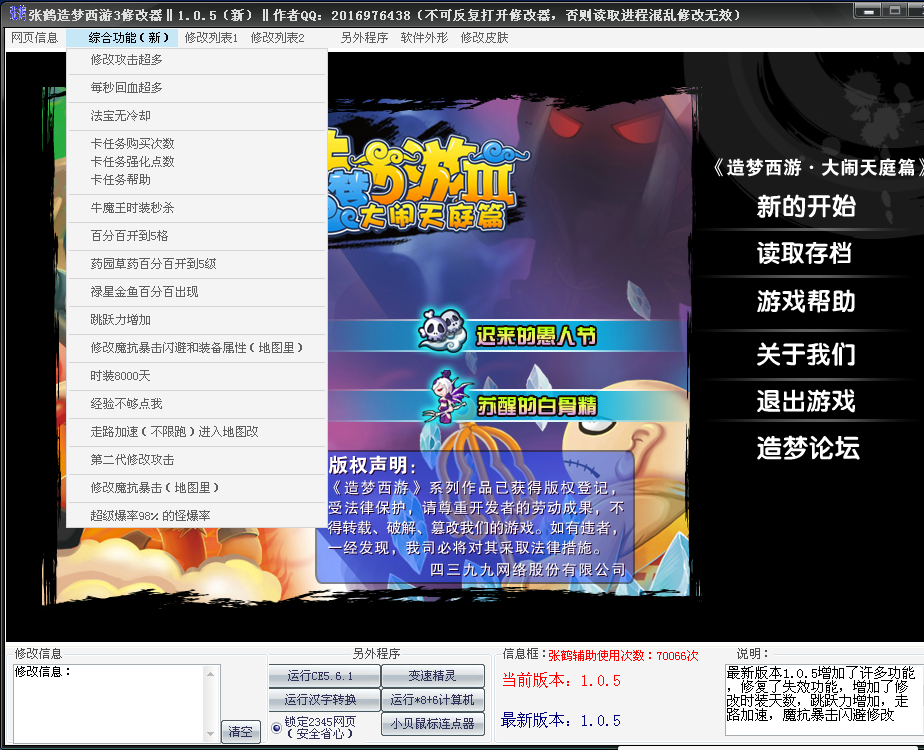
Task: Click the 运行*8+6计算机 button
Action: tap(433, 700)
